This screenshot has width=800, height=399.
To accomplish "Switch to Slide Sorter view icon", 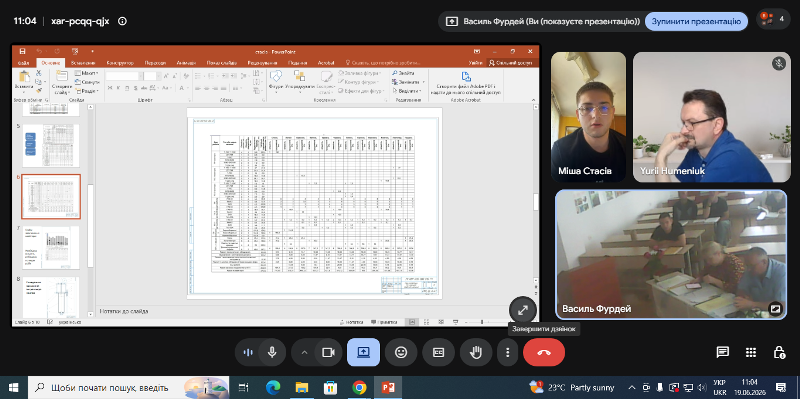I will tap(426, 322).
